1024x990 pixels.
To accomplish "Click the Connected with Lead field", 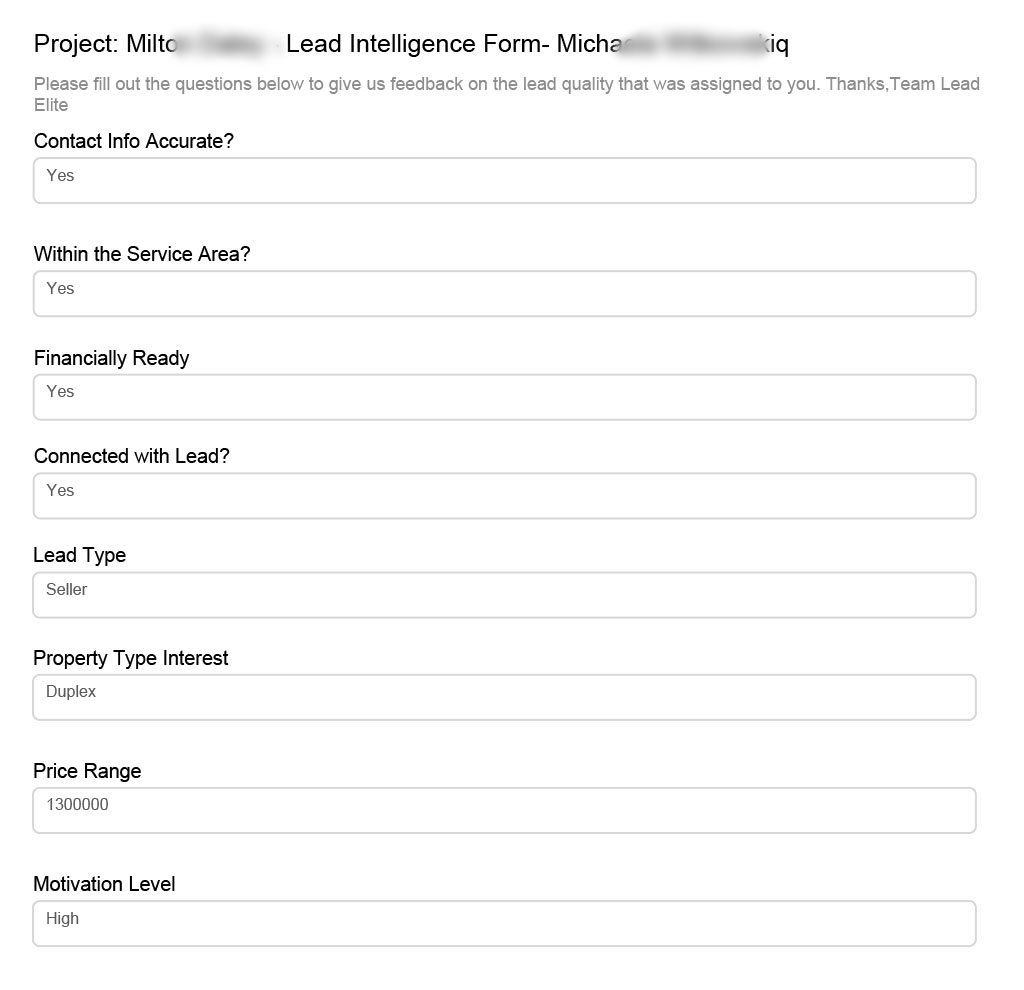I will coord(504,496).
